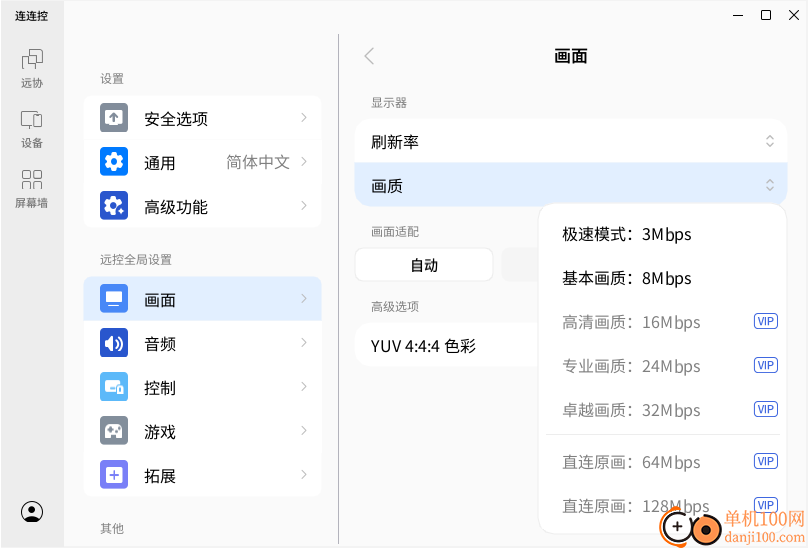Click VIP badge beside 专业画质 24Mbps
Image resolution: width=808 pixels, height=548 pixels.
coord(766,365)
